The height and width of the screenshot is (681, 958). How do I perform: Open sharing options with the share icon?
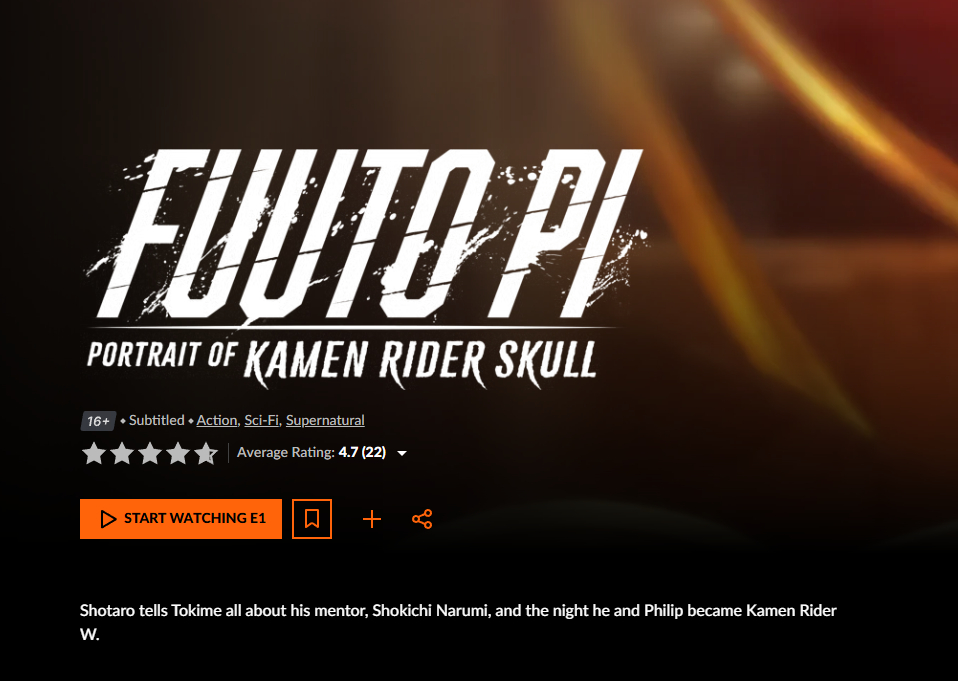422,519
